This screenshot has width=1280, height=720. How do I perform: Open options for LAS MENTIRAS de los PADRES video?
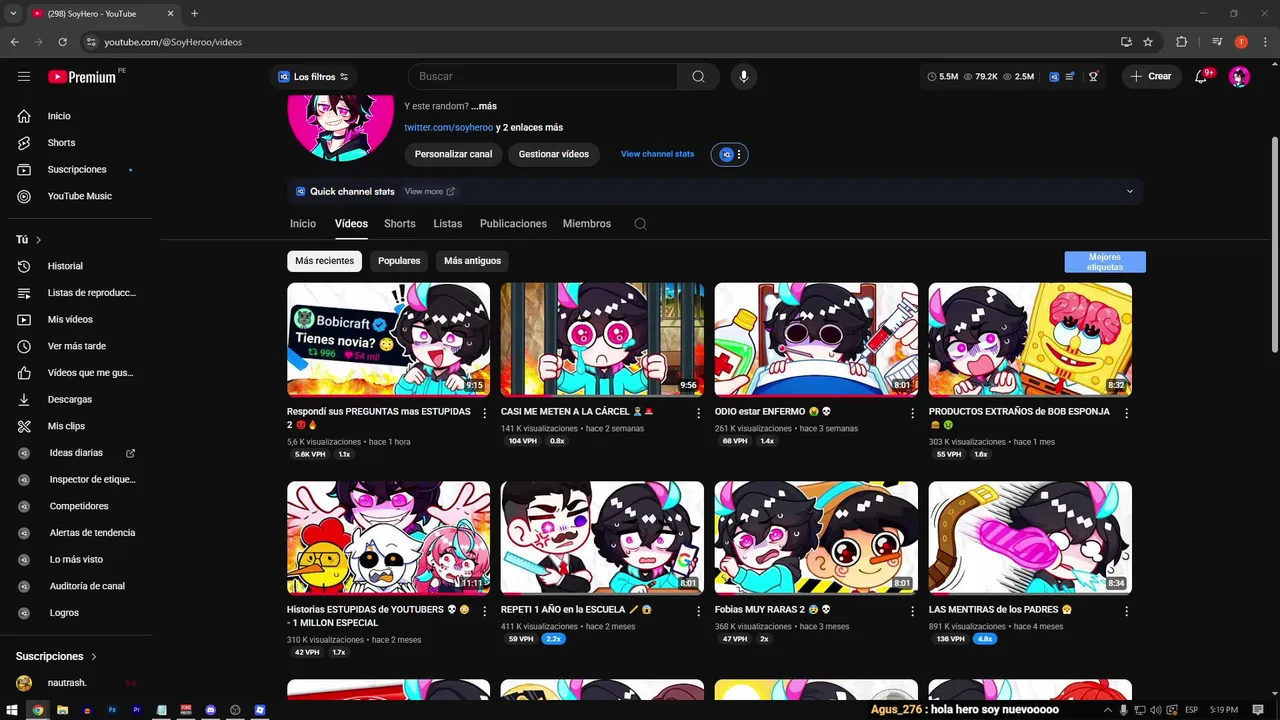pos(1126,611)
